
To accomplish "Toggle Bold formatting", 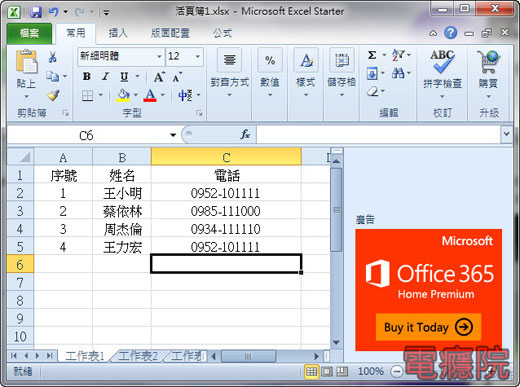I will pyautogui.click(x=87, y=77).
